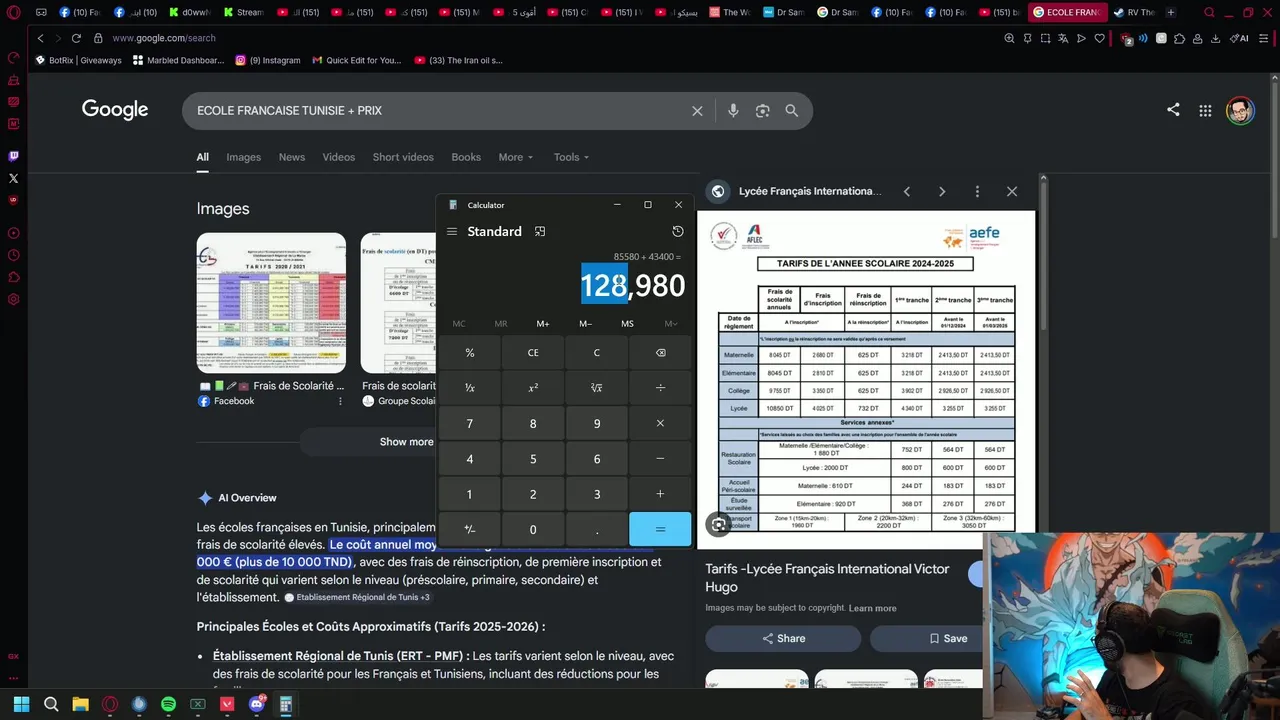Go to previous image in preview panel

(x=907, y=191)
